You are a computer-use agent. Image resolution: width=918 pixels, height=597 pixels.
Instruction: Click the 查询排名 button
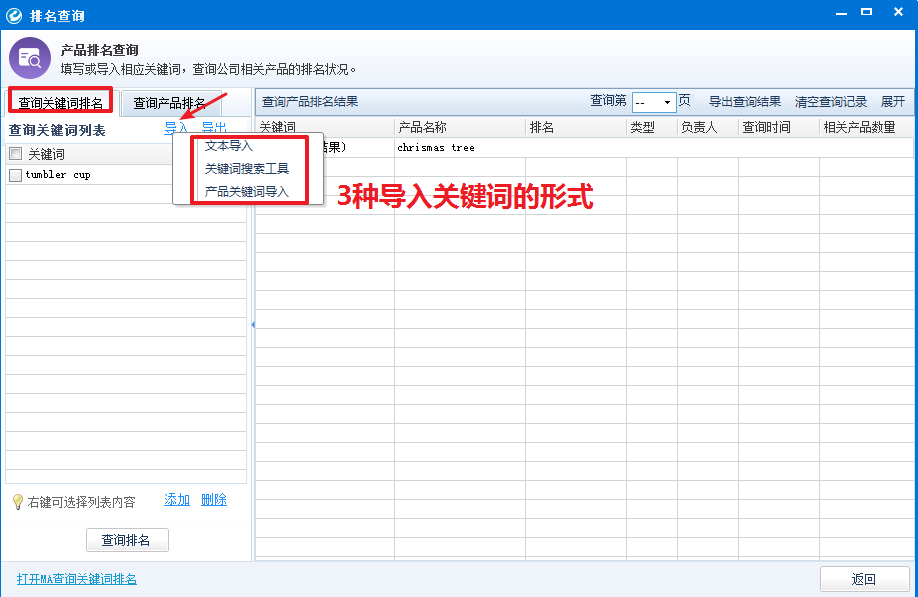(126, 539)
